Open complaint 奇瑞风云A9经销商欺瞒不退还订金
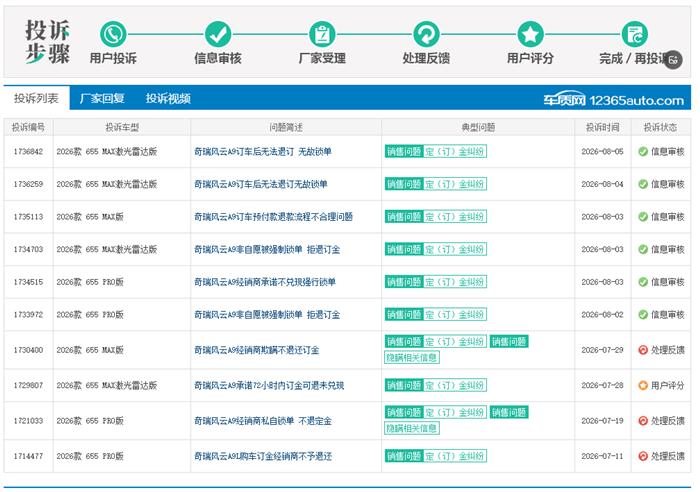The image size is (700, 492). pos(257,350)
